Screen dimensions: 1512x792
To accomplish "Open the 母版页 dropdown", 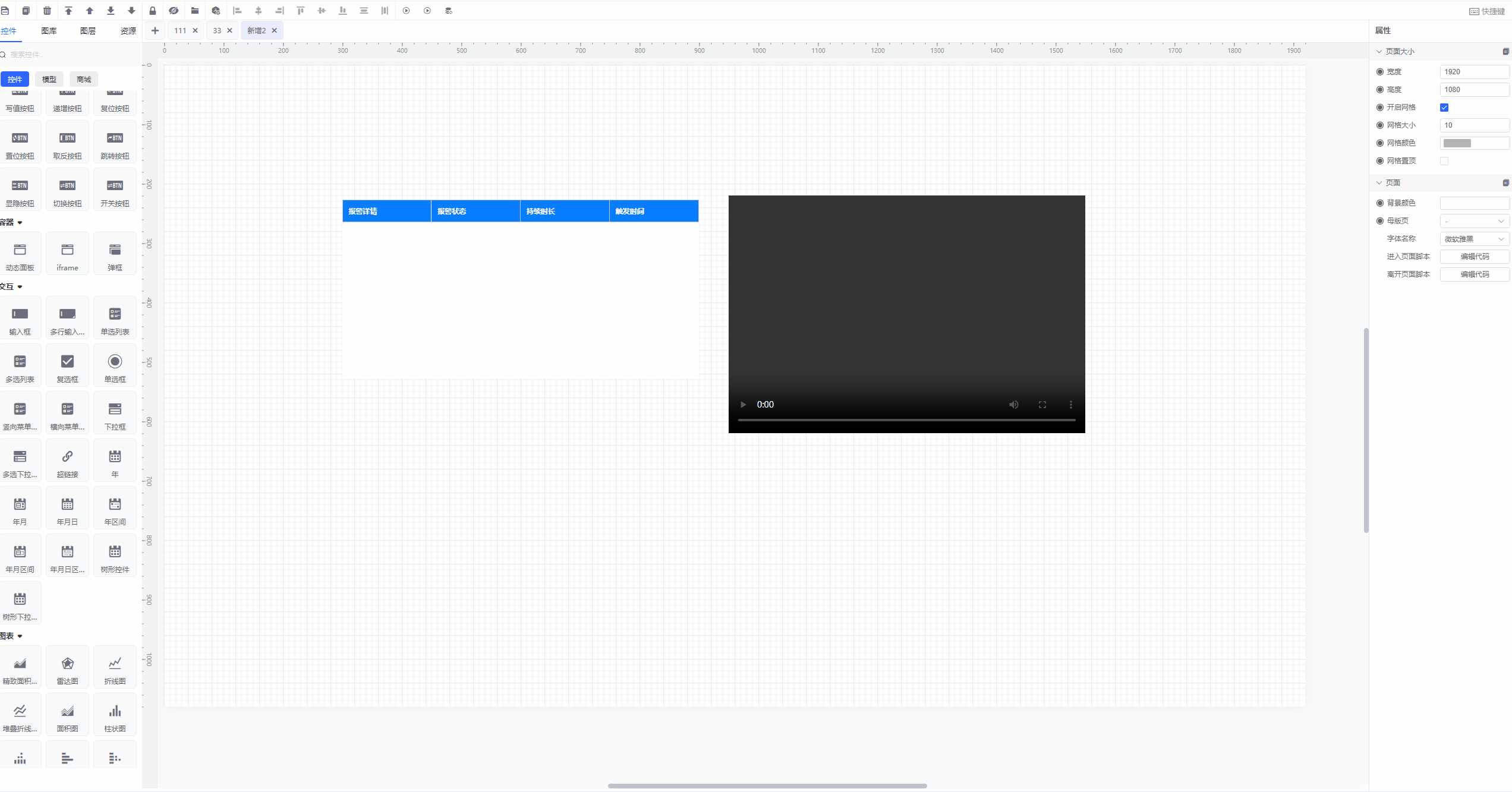I will pyautogui.click(x=1474, y=221).
